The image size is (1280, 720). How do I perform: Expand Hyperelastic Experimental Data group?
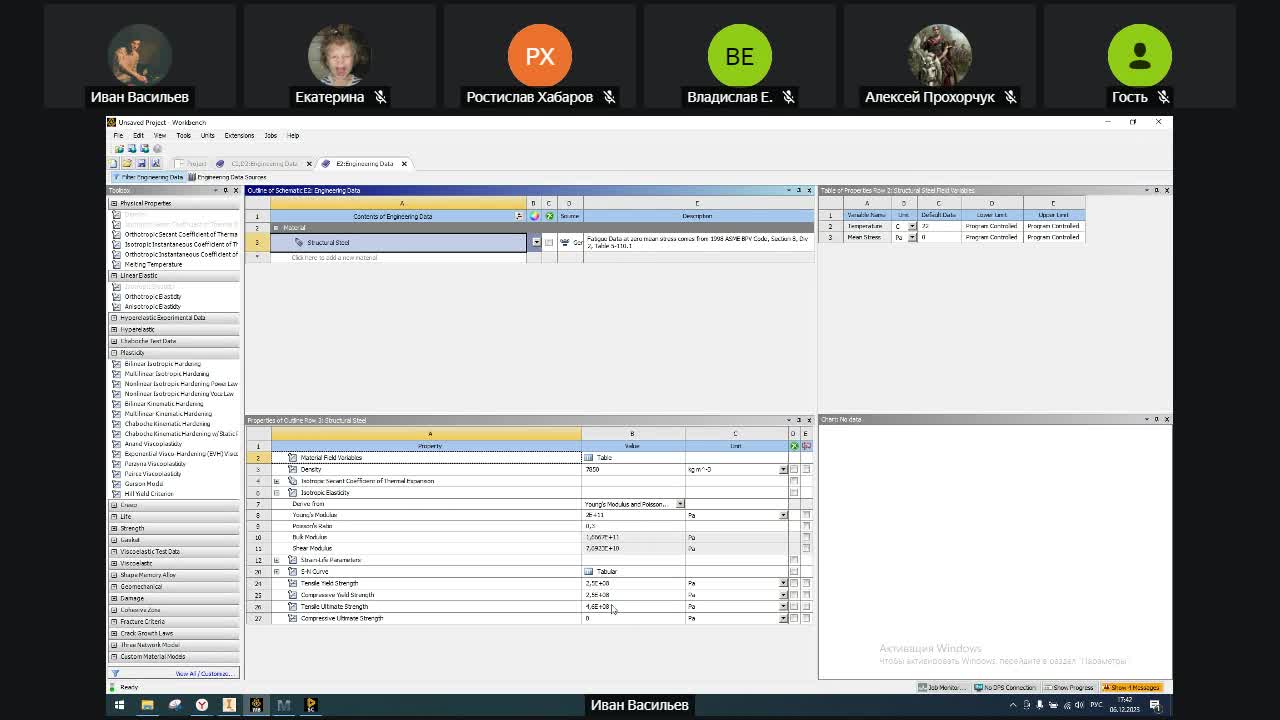point(114,318)
